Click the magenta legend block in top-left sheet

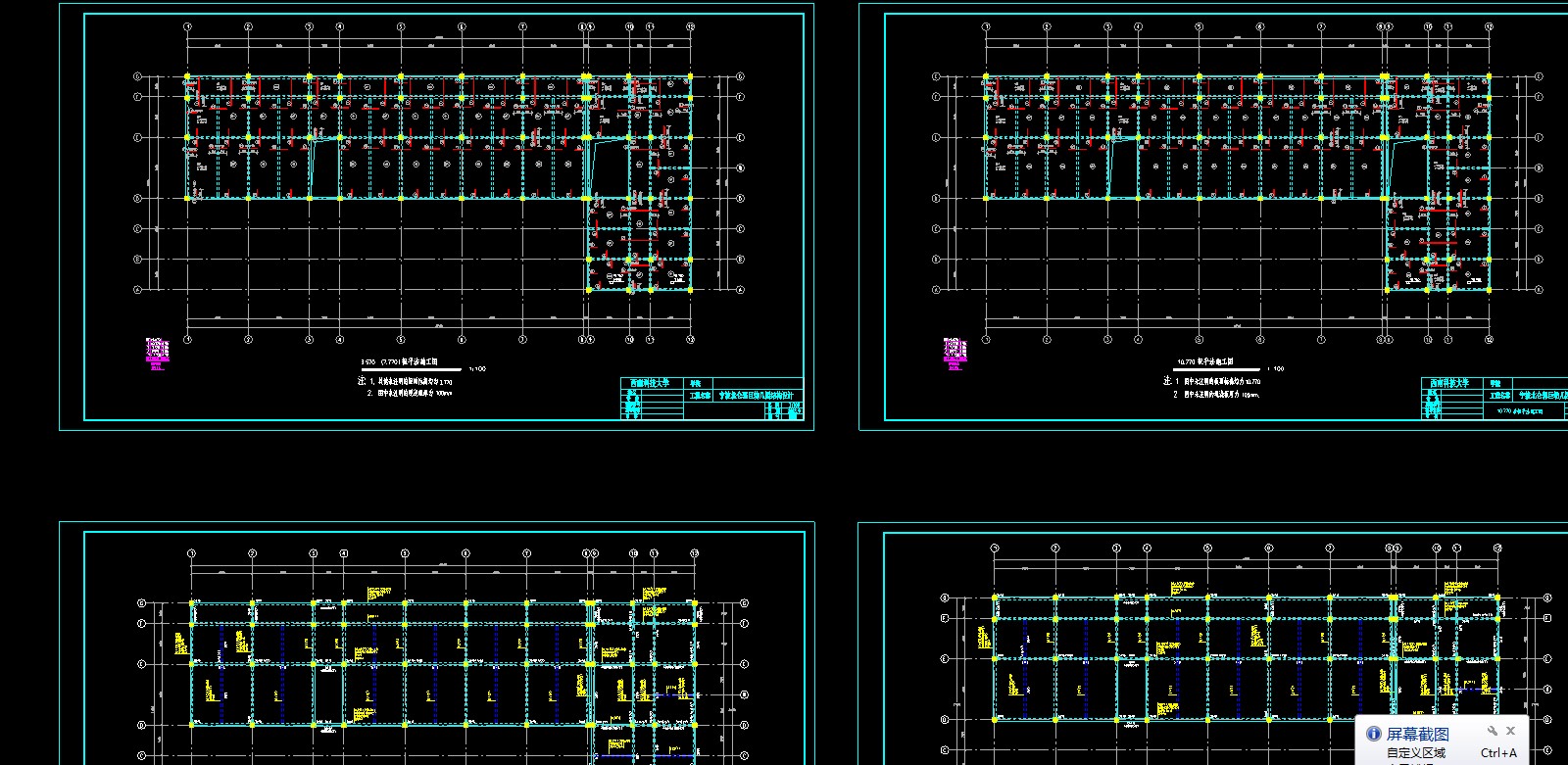click(x=157, y=354)
